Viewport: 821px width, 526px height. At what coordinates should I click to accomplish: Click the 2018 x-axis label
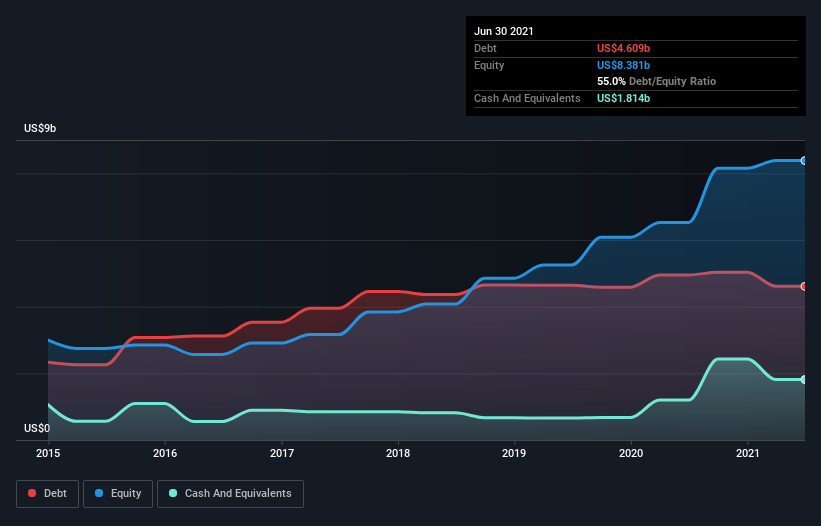tap(398, 453)
